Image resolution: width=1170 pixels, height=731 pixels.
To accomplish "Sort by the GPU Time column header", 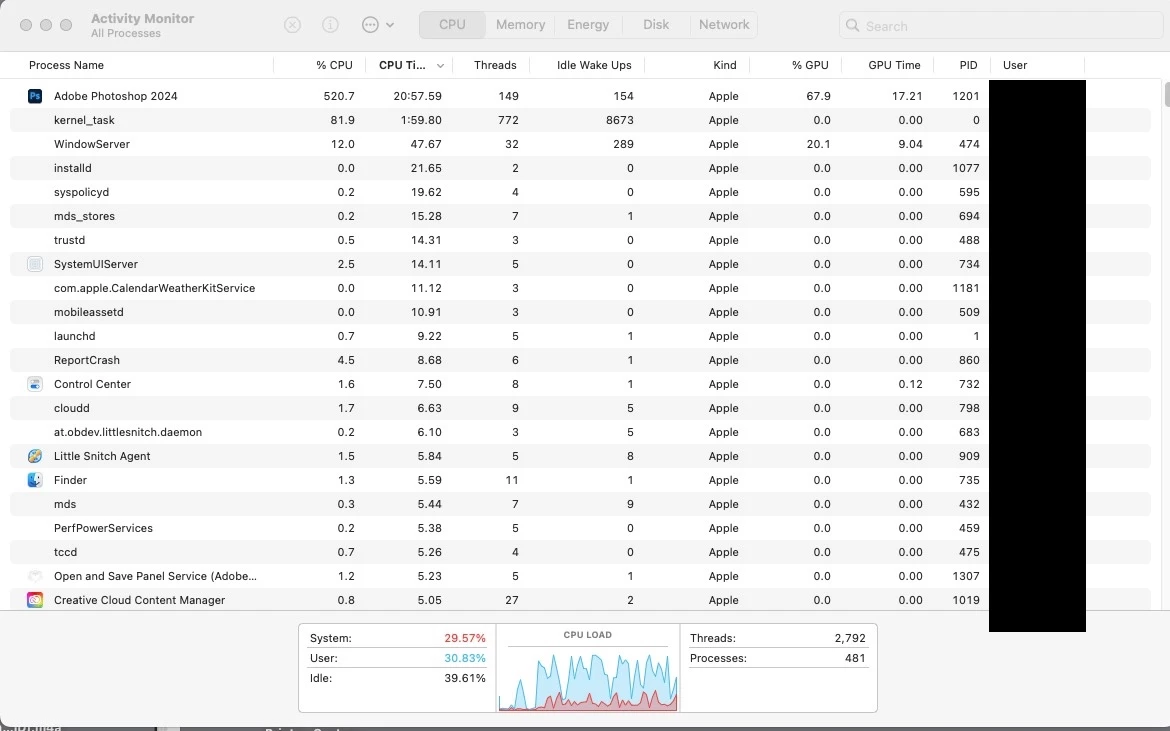I will pyautogui.click(x=894, y=65).
